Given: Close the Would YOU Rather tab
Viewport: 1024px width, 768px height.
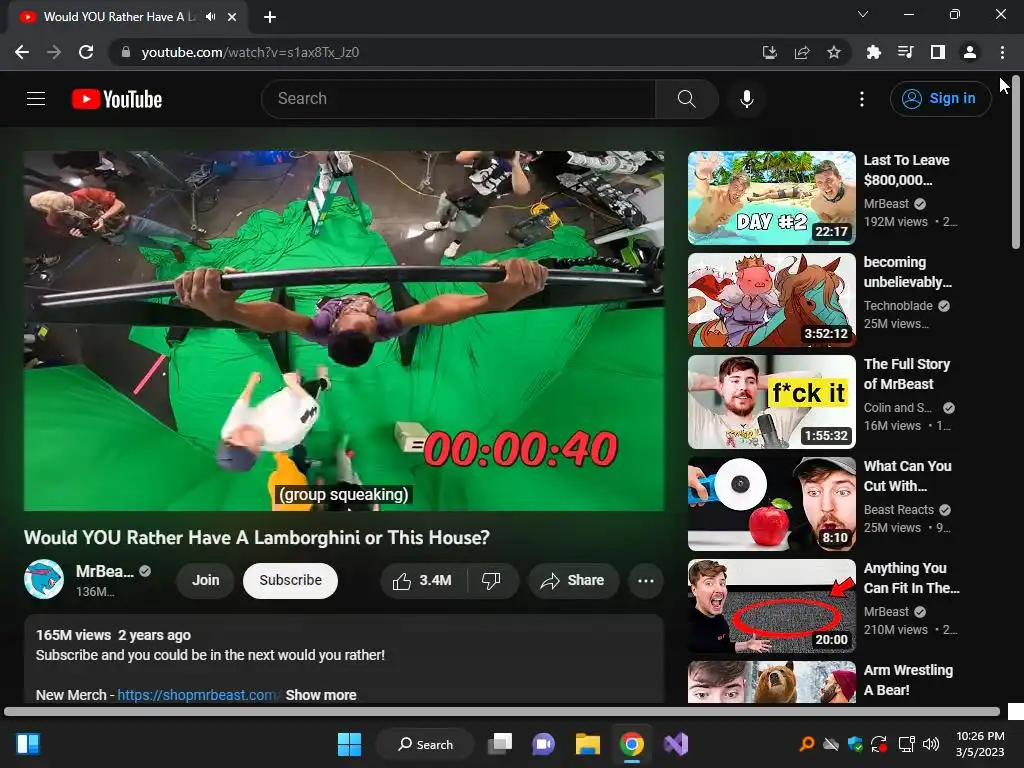Looking at the screenshot, I should tap(232, 17).
